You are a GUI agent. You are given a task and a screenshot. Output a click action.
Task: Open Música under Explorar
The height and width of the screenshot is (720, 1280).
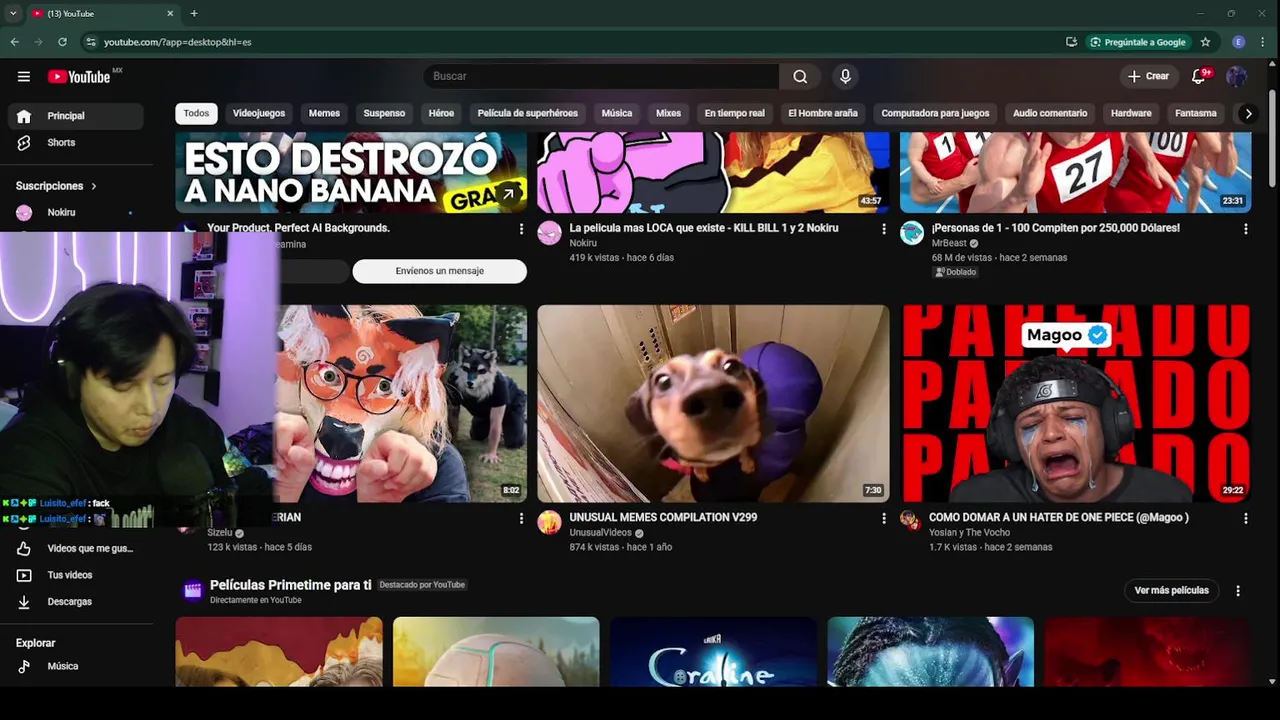coord(76,666)
